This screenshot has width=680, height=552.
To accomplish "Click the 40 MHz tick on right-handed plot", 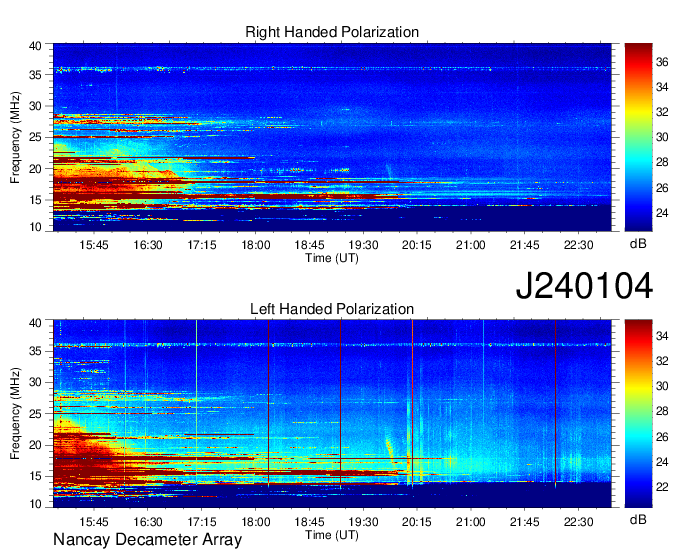I will coord(35,46).
